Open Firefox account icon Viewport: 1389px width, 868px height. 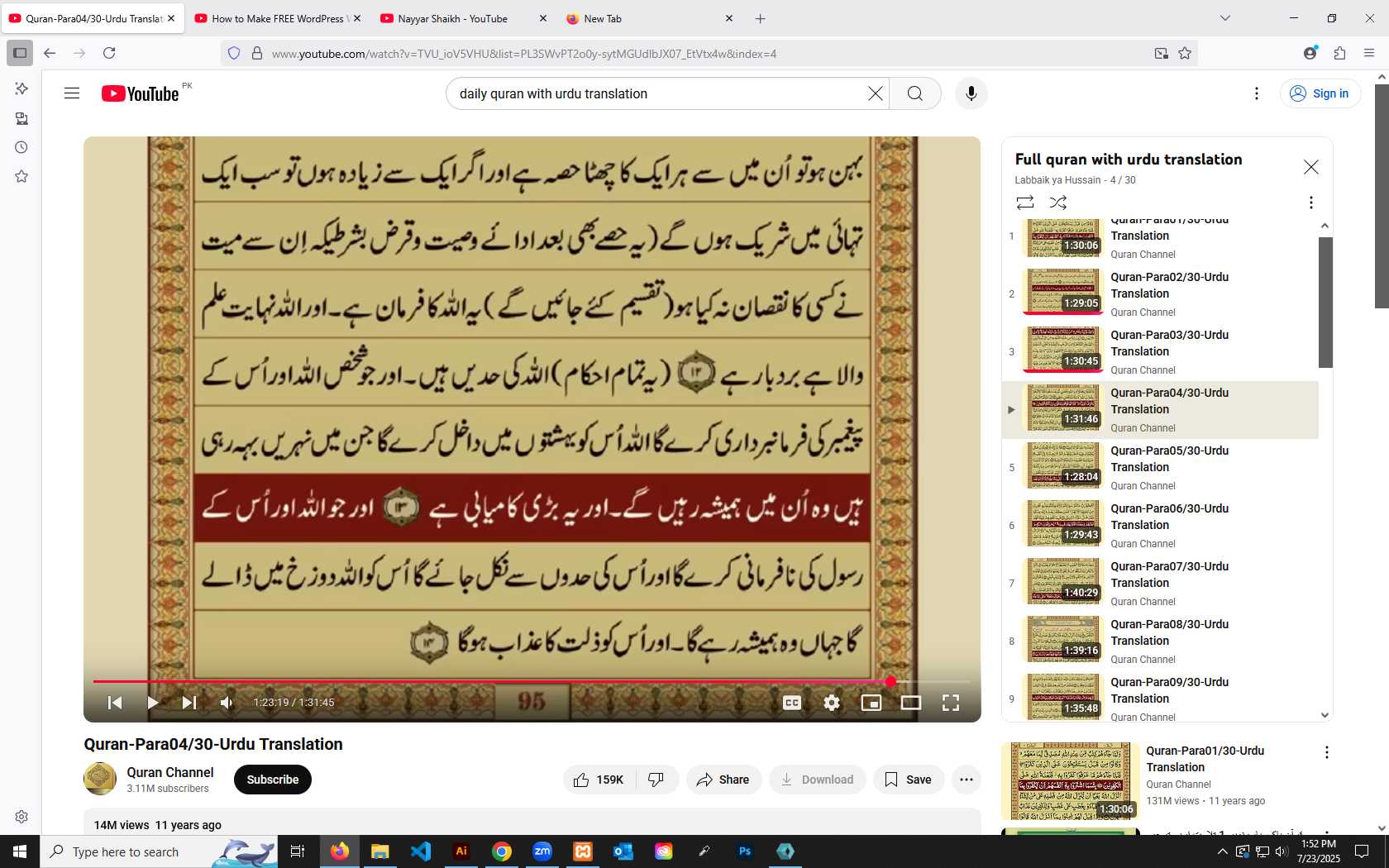1310,53
